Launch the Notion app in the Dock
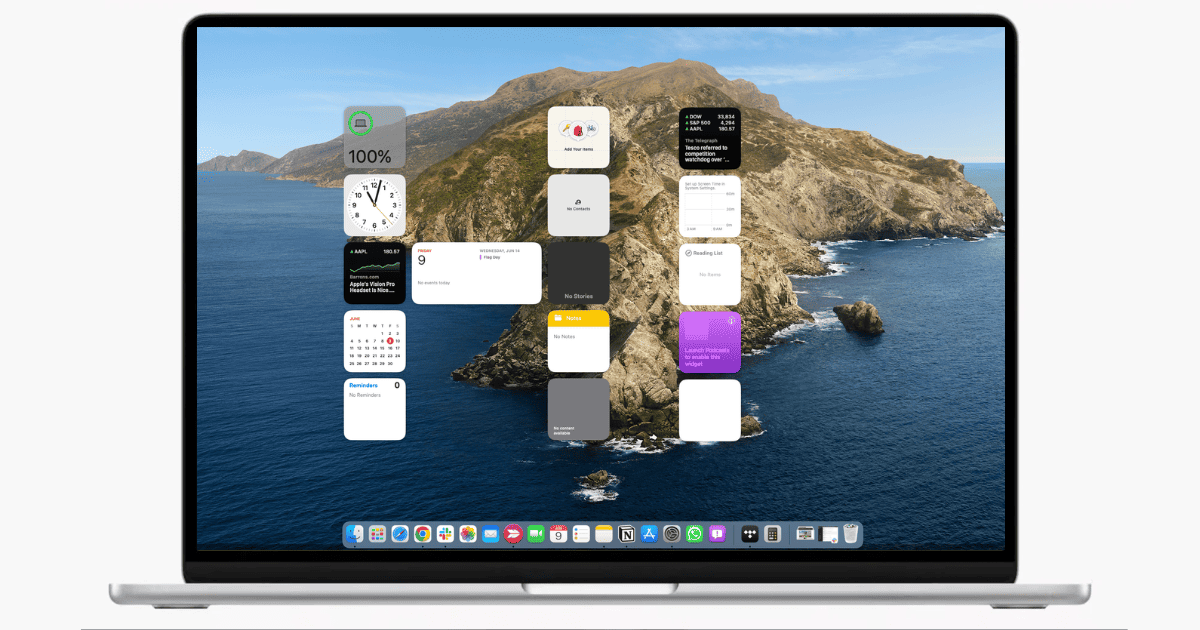The width and height of the screenshot is (1200, 630). pyautogui.click(x=627, y=535)
